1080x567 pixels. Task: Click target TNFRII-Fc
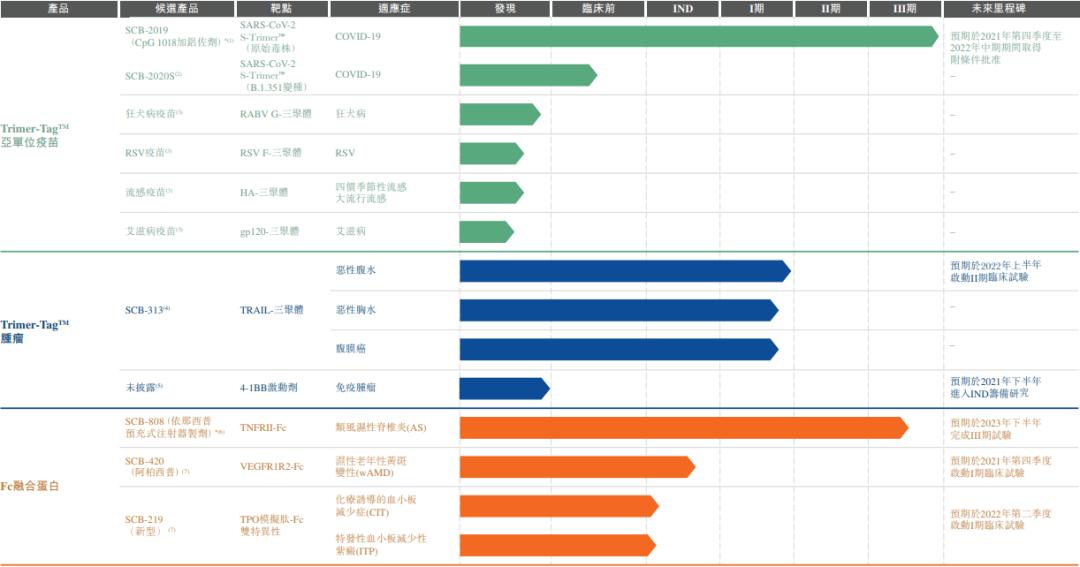[x=263, y=427]
